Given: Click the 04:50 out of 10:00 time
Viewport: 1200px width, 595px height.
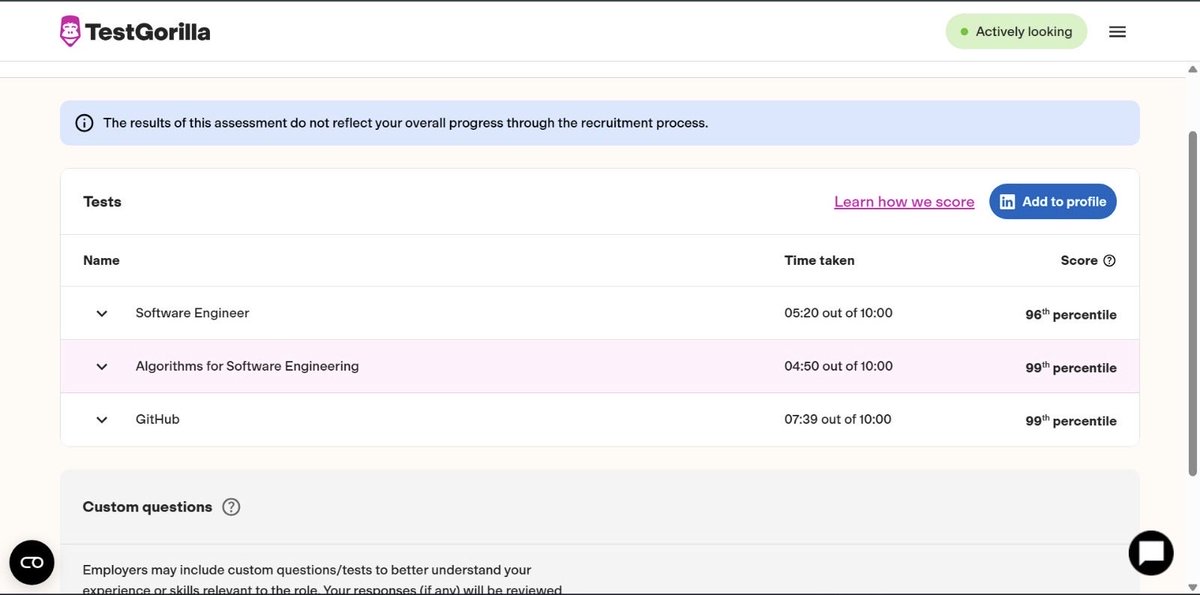Looking at the screenshot, I should (x=838, y=366).
